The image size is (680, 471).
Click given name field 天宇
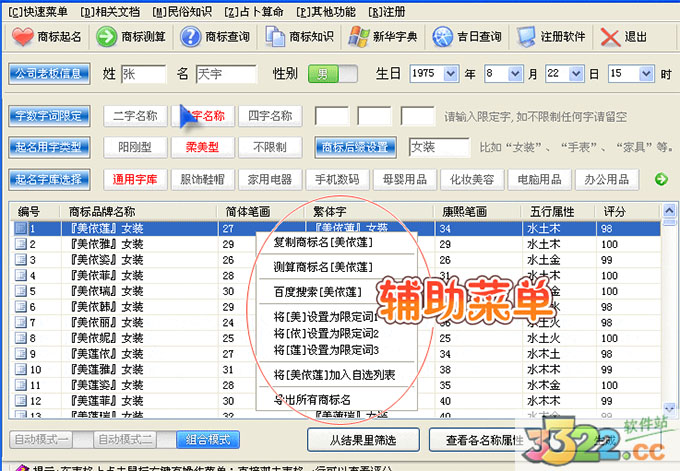pos(226,74)
